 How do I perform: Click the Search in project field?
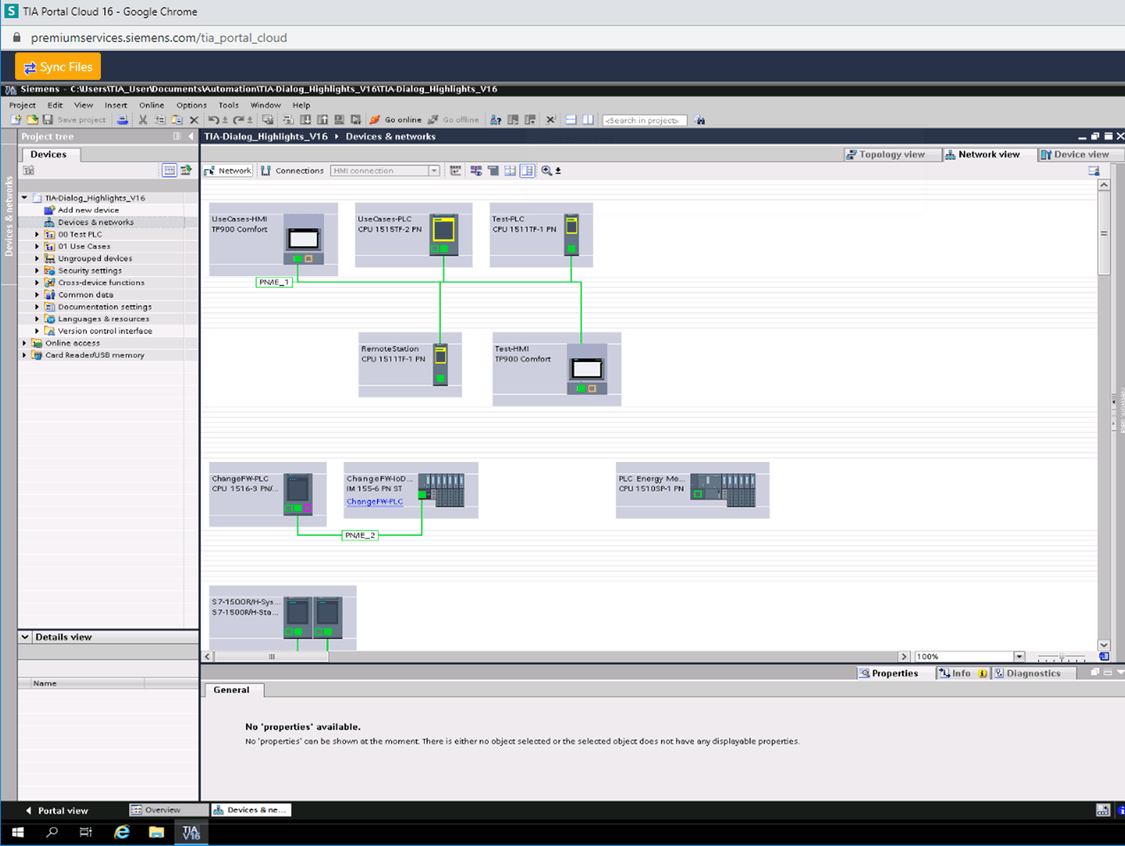(x=644, y=120)
